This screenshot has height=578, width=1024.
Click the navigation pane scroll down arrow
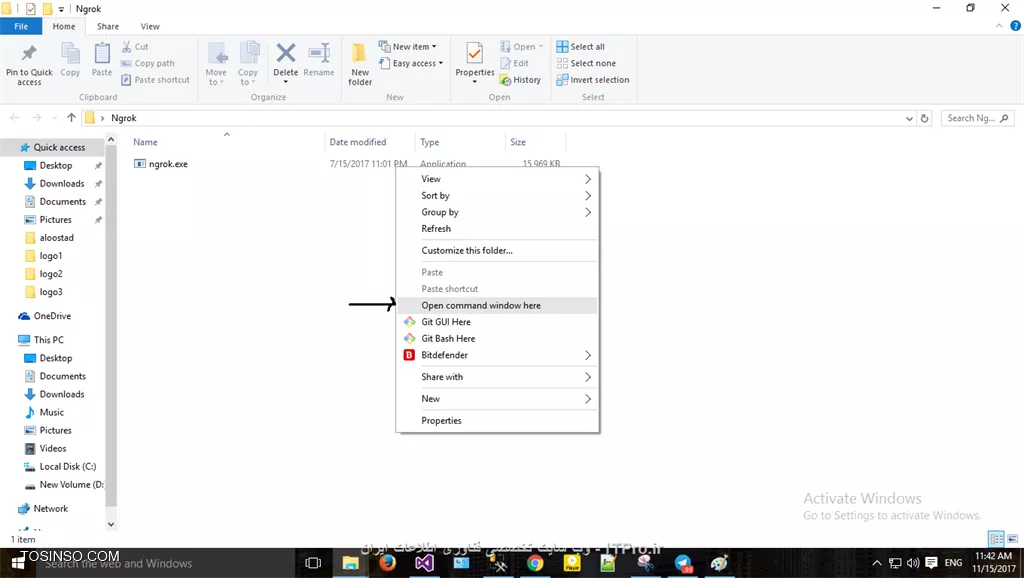tap(111, 524)
